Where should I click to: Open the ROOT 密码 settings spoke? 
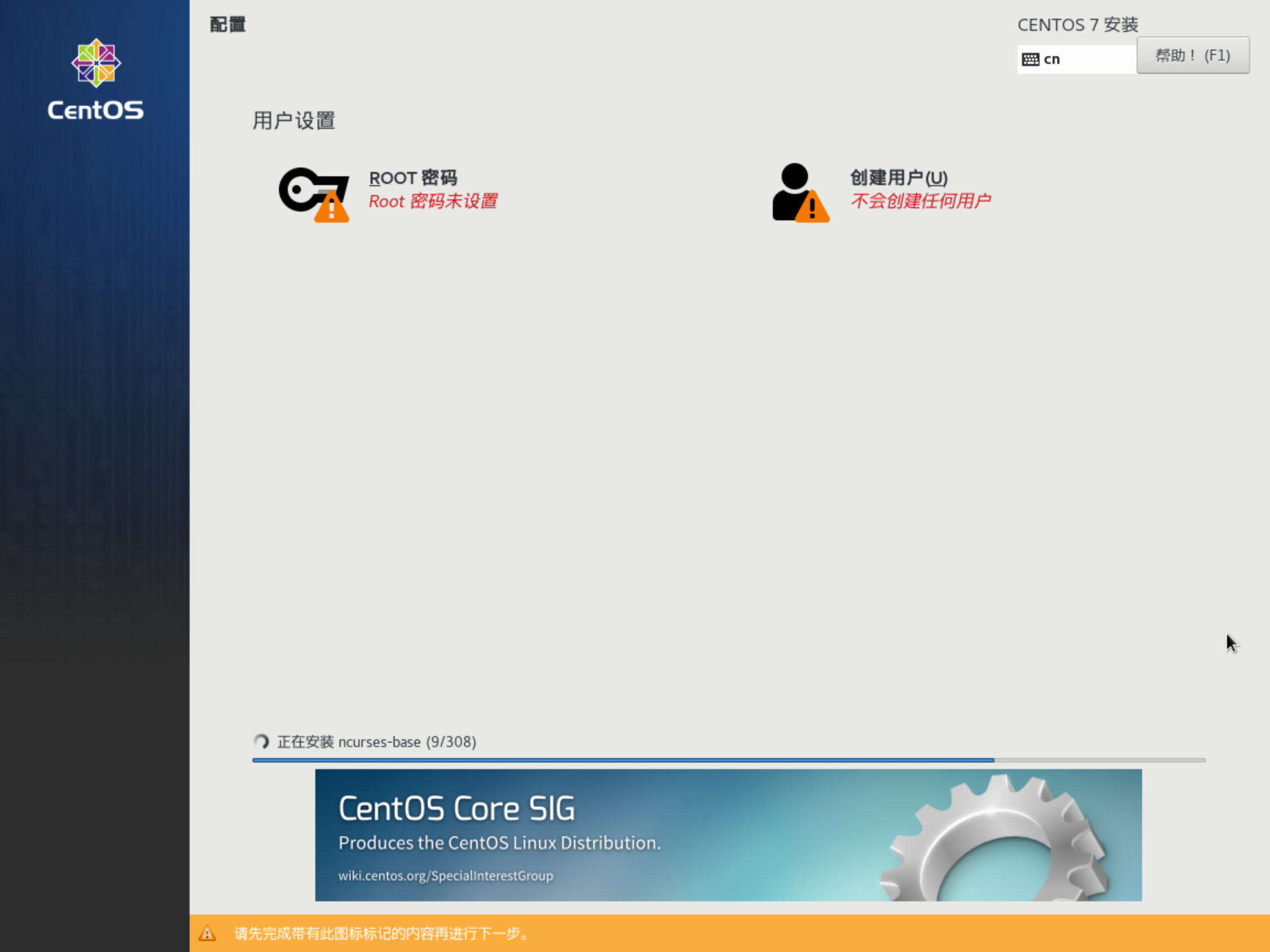point(412,178)
